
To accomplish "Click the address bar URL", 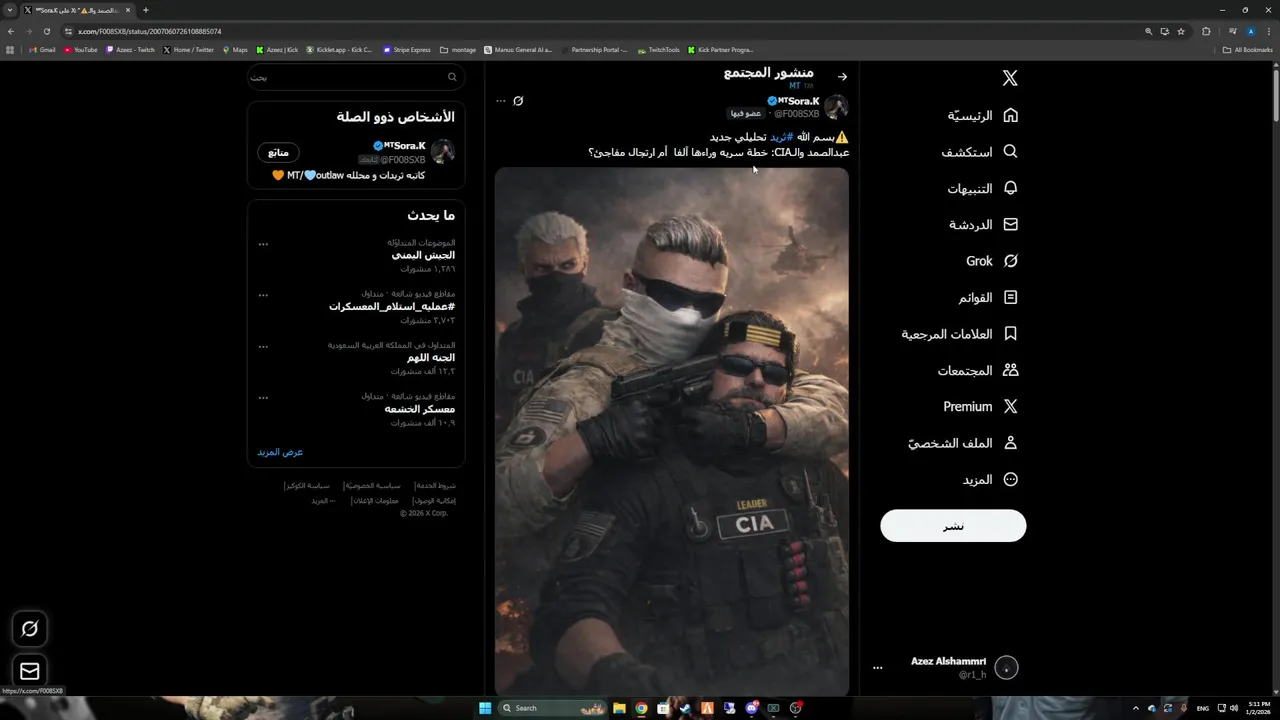I will [150, 31].
